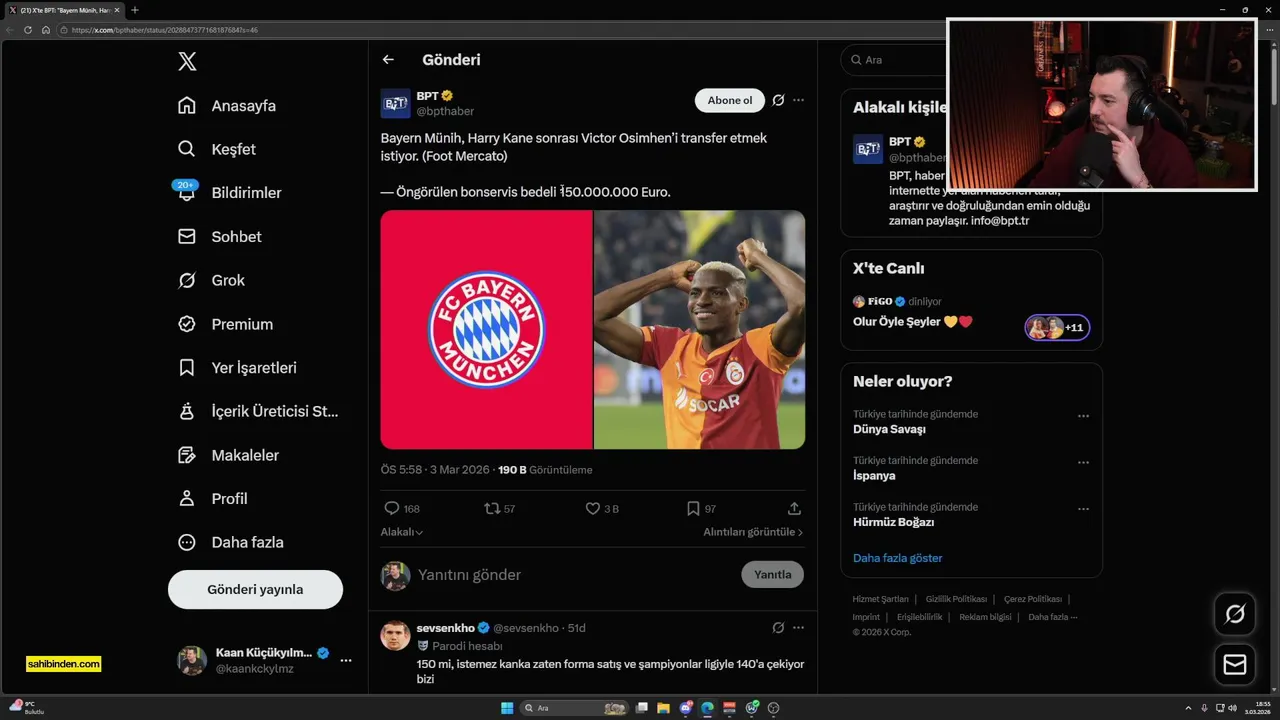This screenshot has width=1280, height=720.
Task: Open BPT profile avatar on the post
Action: coord(396,103)
